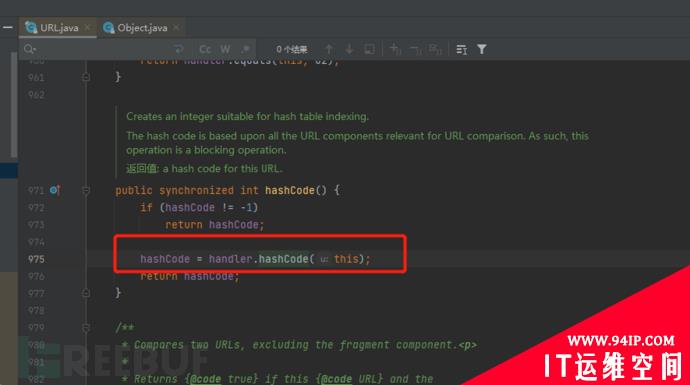Select all occurrences icon

tap(435, 50)
